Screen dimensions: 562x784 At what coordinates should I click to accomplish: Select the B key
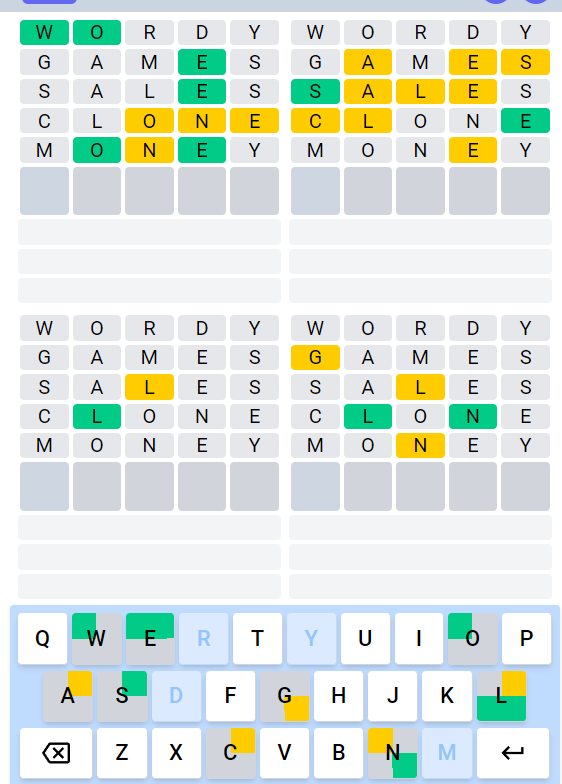(x=338, y=753)
